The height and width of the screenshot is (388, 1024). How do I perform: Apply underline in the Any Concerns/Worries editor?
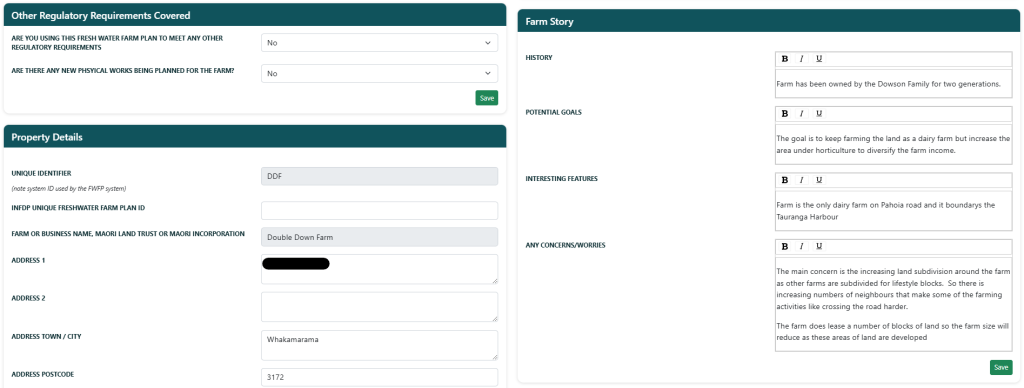(x=819, y=246)
